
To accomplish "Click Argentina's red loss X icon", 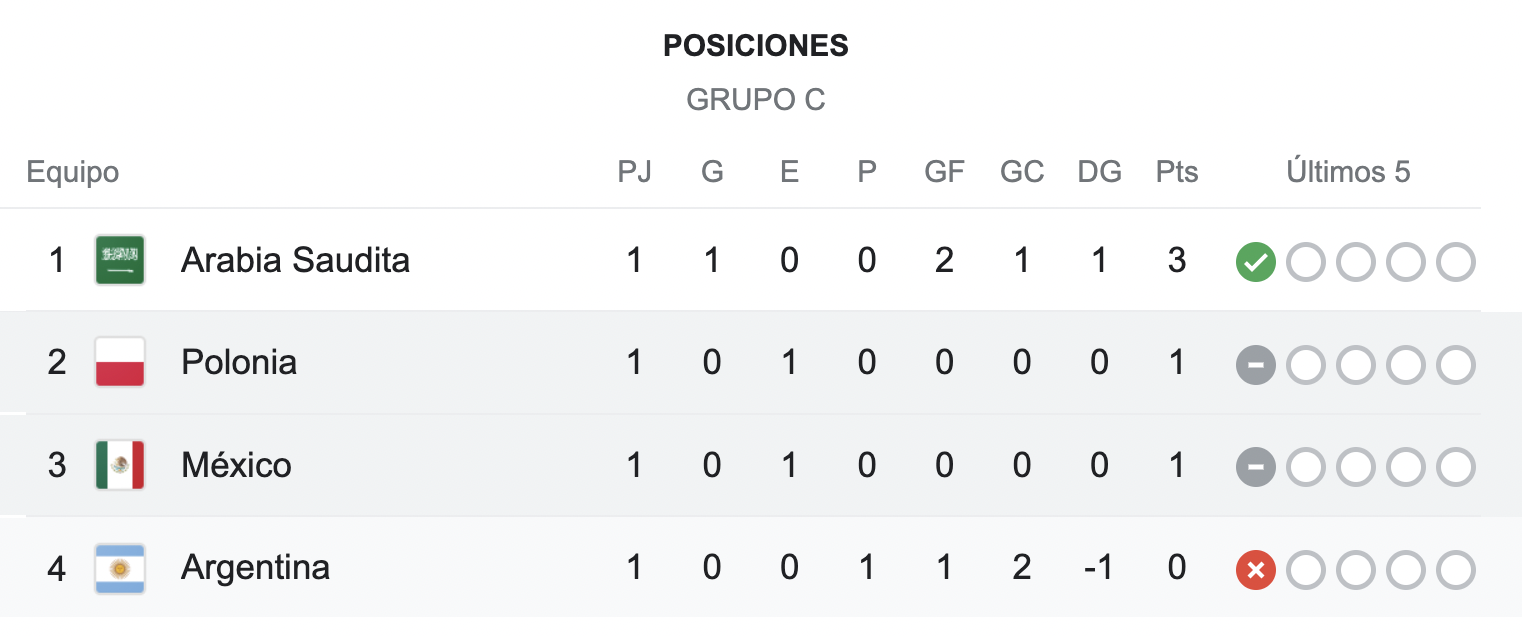I will tap(1255, 570).
